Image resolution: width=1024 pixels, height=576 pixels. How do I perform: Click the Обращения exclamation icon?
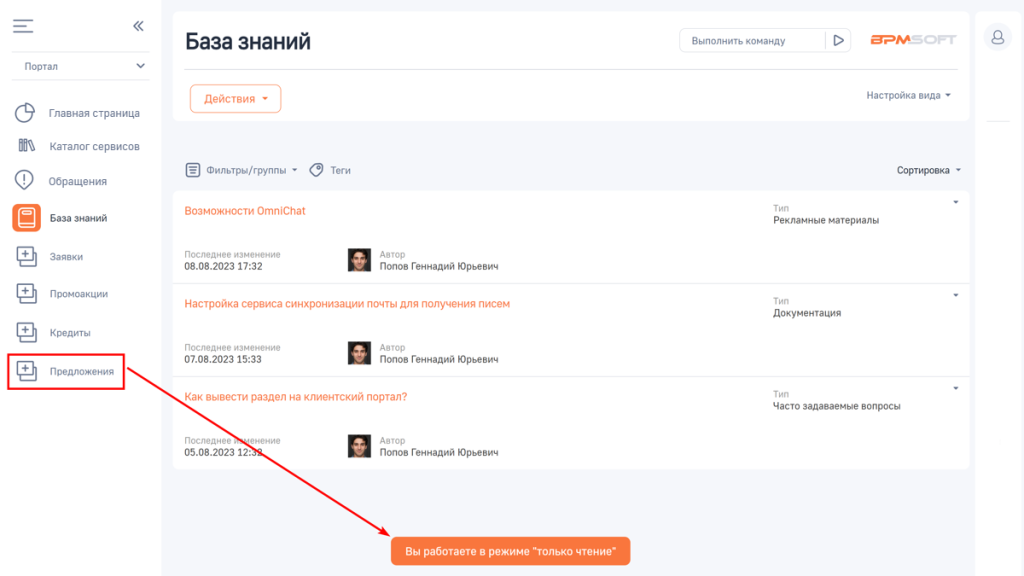pyautogui.click(x=26, y=181)
